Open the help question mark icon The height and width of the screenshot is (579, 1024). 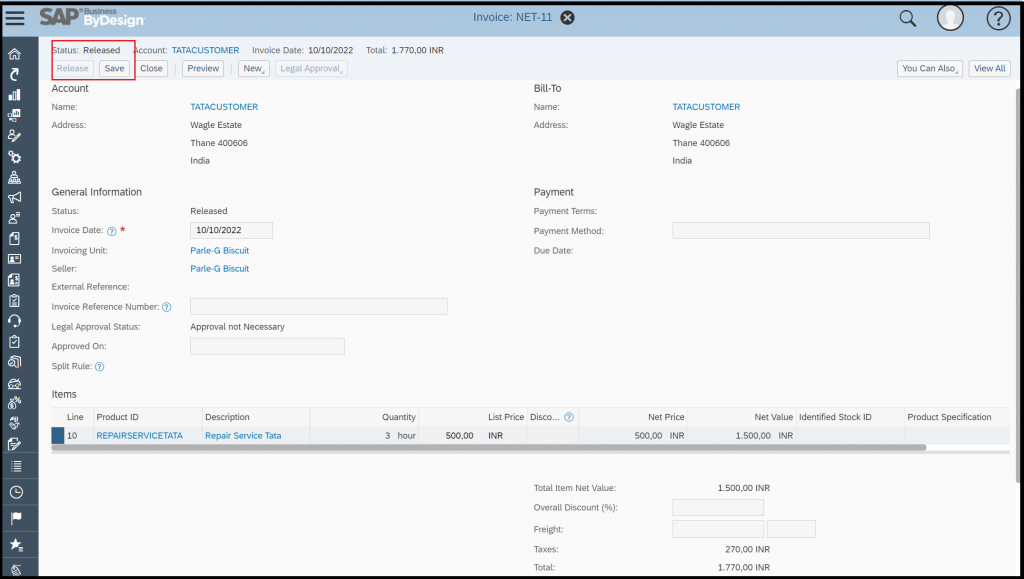pos(998,18)
